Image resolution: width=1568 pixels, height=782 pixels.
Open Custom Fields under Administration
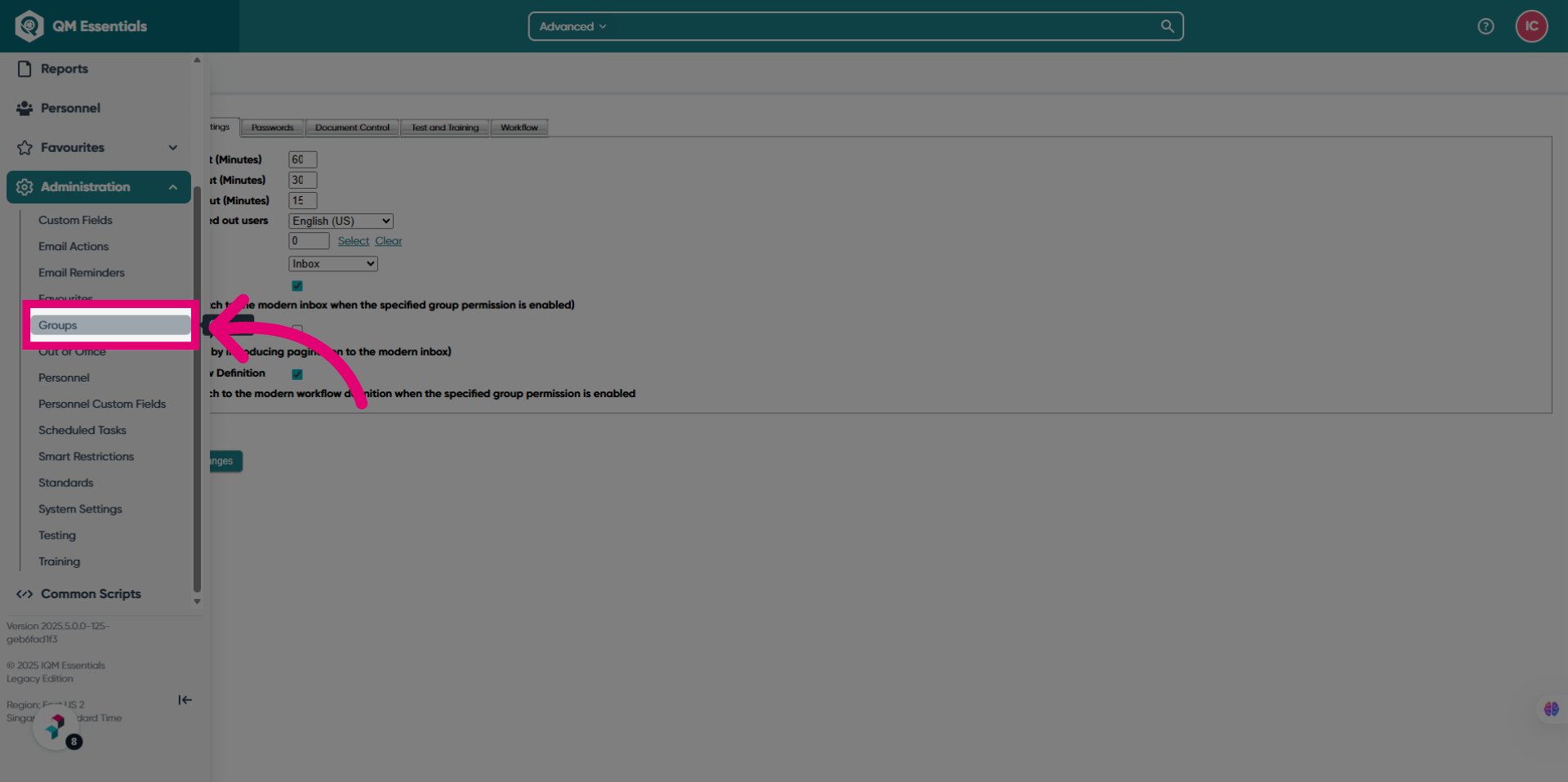75,220
